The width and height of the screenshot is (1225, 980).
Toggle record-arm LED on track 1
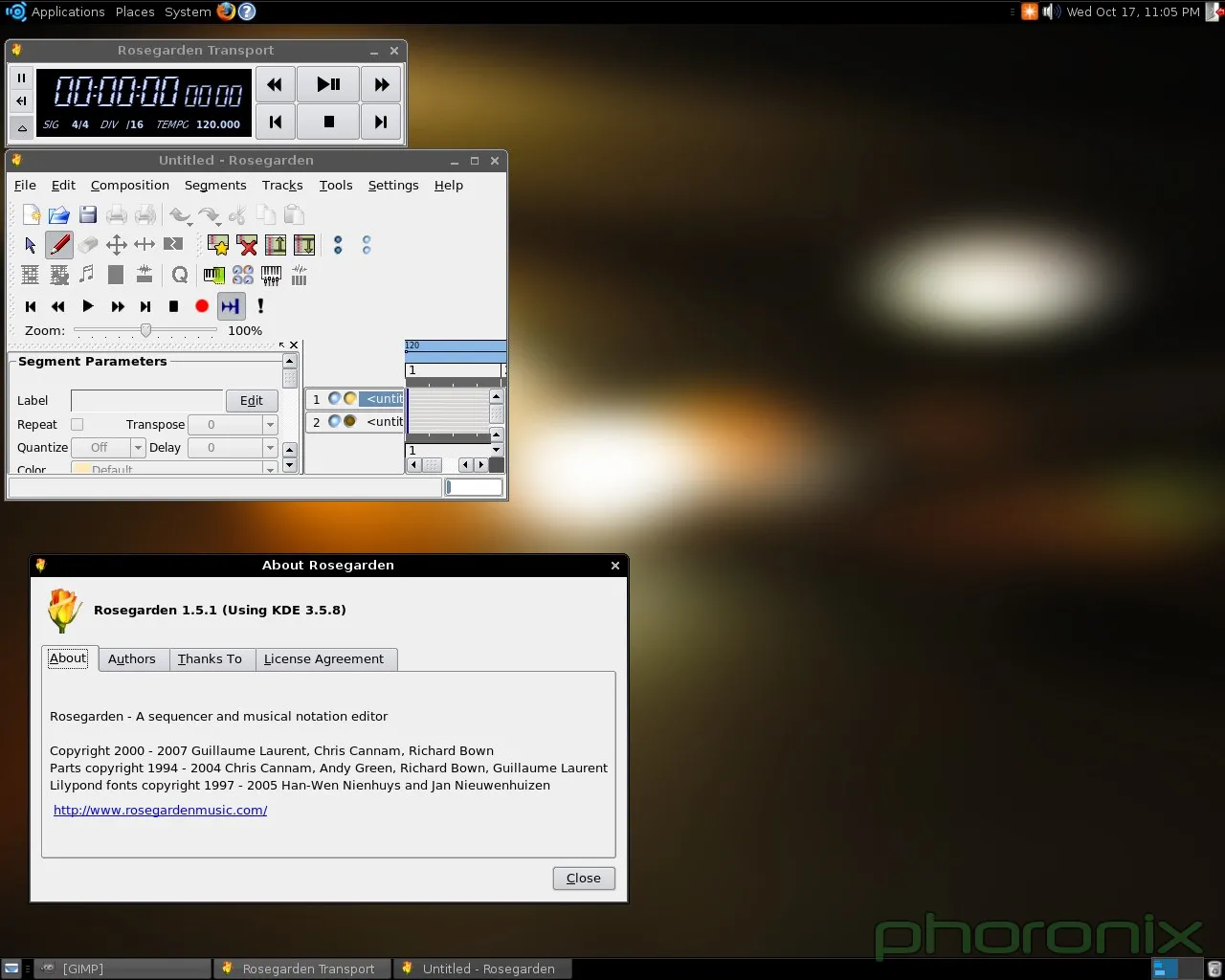(x=349, y=398)
